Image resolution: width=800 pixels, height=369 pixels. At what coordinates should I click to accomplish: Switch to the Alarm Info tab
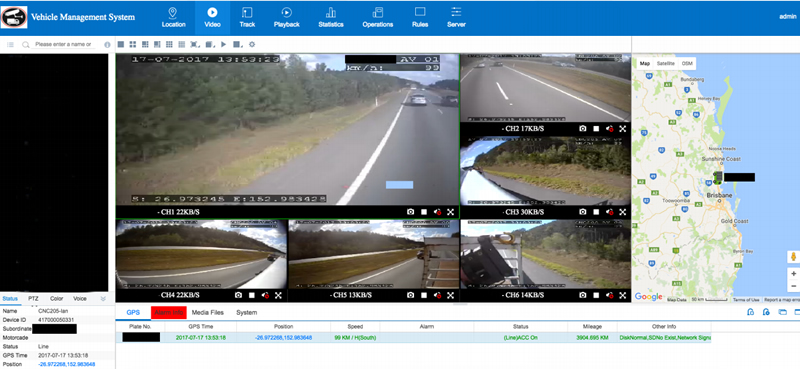click(168, 312)
